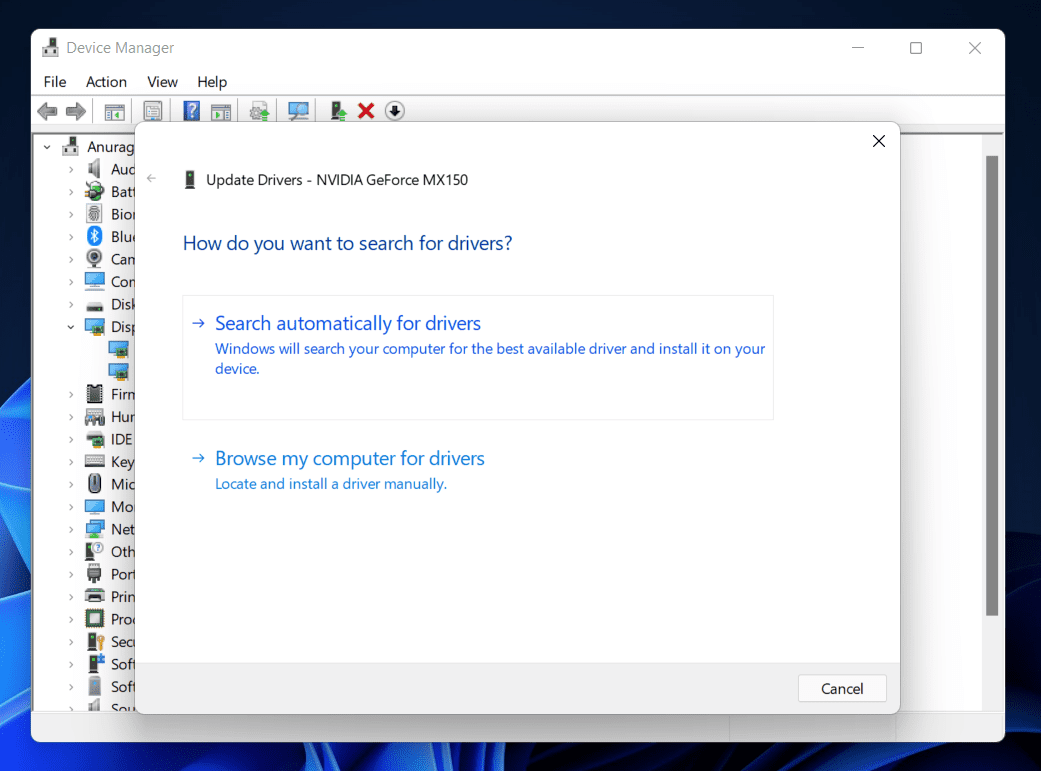Viewport: 1041px width, 771px height.
Task: Select the Bluetooth icon in device tree
Action: (94, 236)
